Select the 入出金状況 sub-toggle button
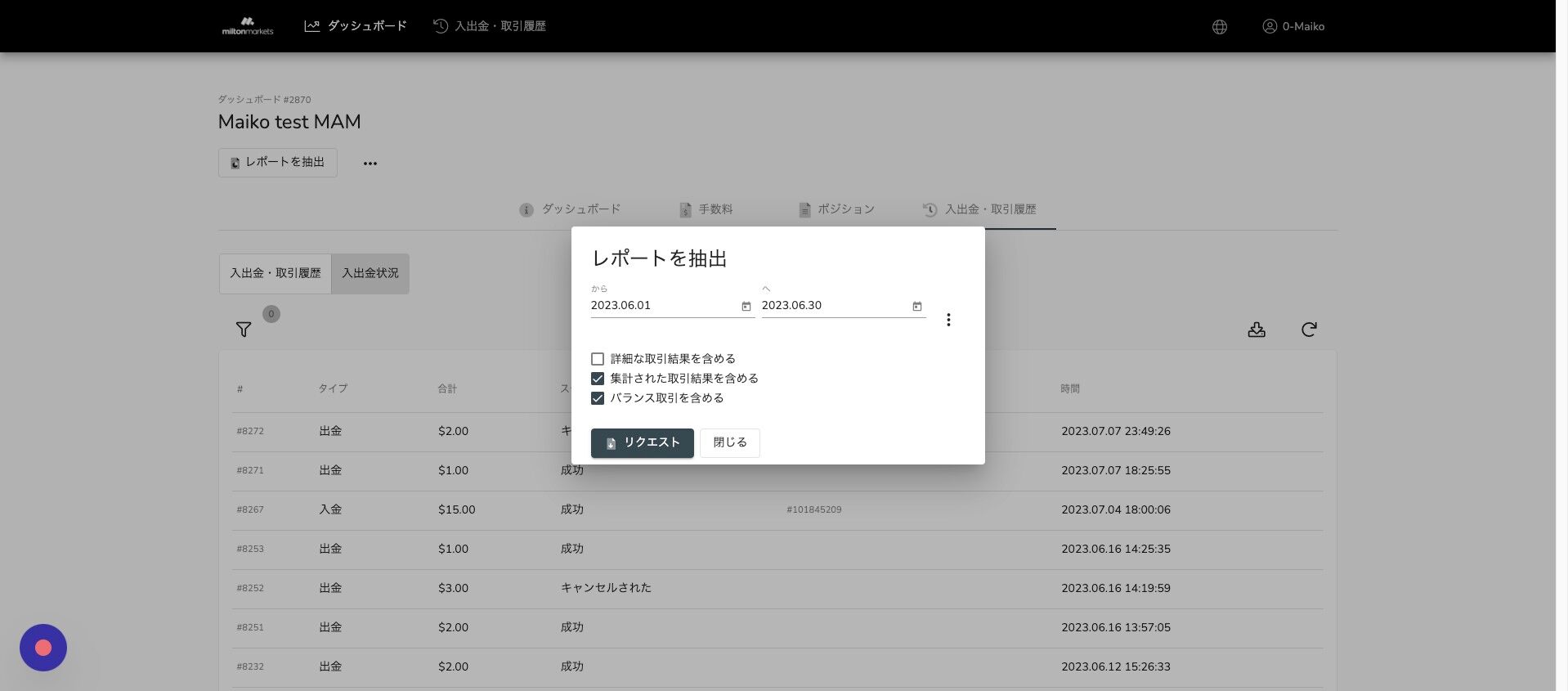Viewport: 1568px width, 691px height. (x=370, y=273)
